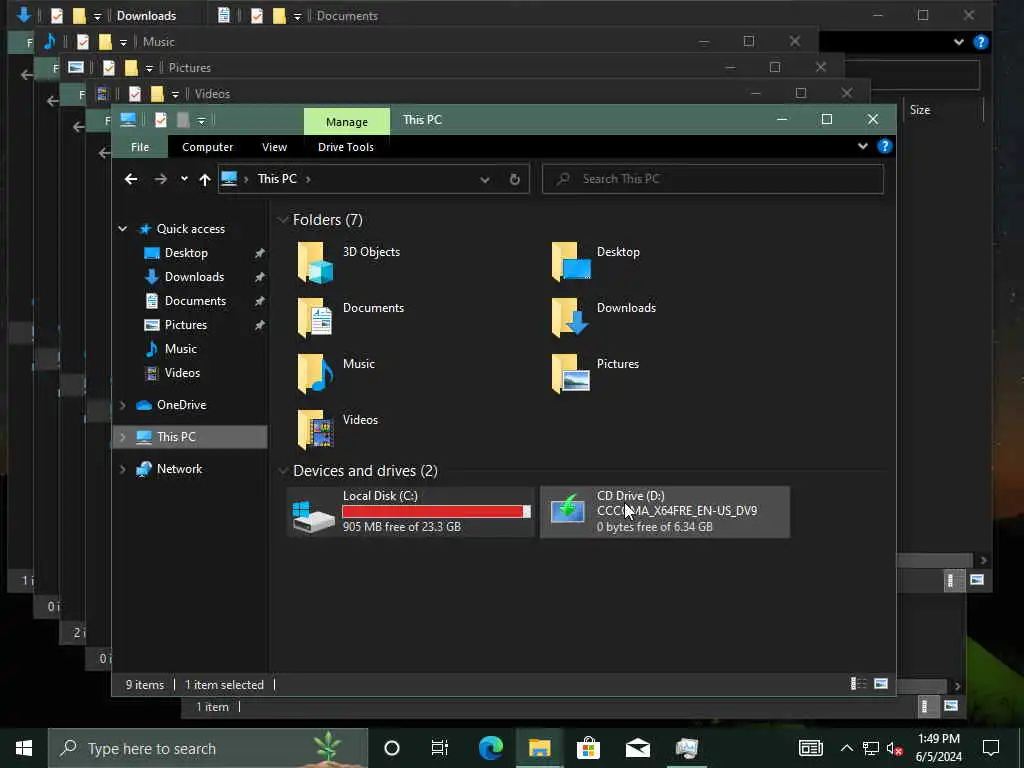Open the Music folder in Folders list
The height and width of the screenshot is (768, 1024).
click(x=336, y=375)
